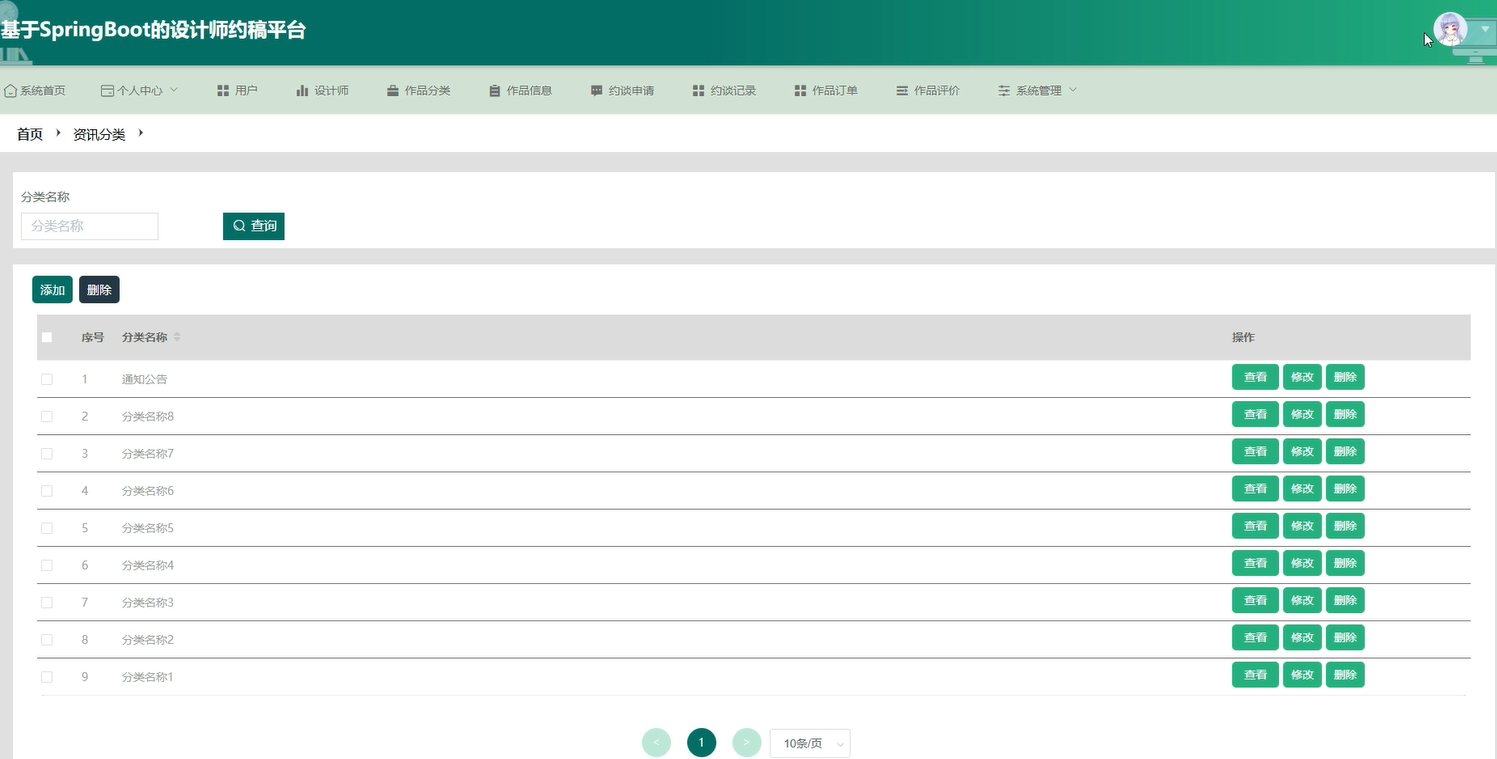This screenshot has height=759, width=1497.
Task: Click the 首页 breadcrumb link
Action: pyautogui.click(x=30, y=134)
